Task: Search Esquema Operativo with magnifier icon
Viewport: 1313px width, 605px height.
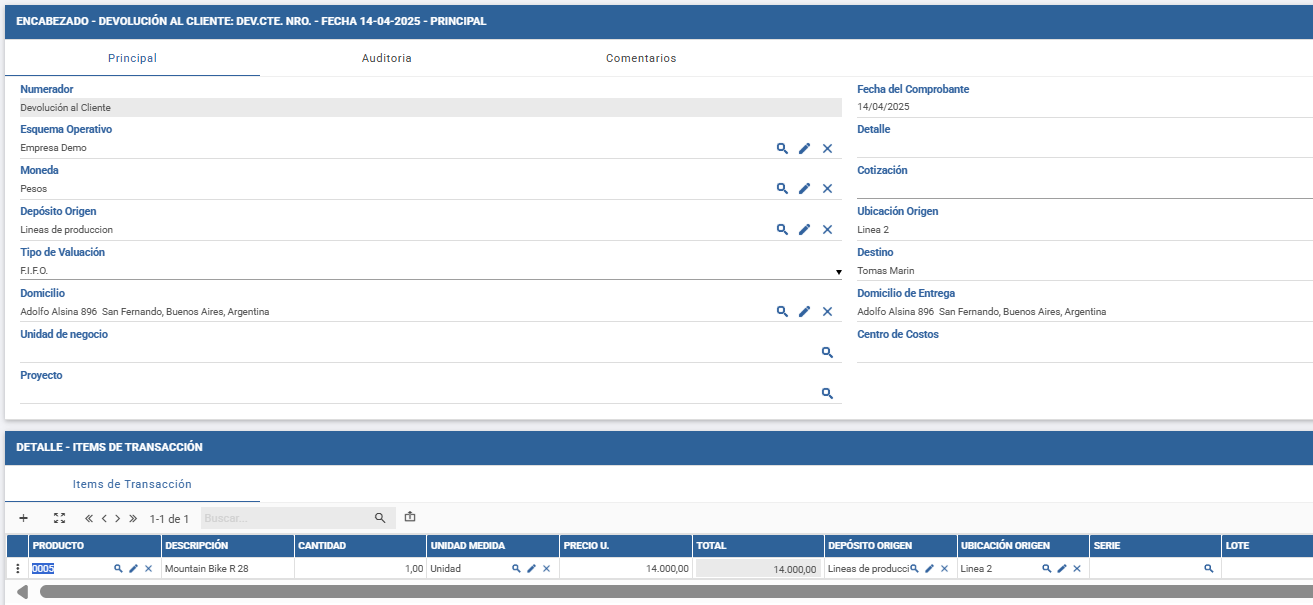Action: tap(782, 148)
